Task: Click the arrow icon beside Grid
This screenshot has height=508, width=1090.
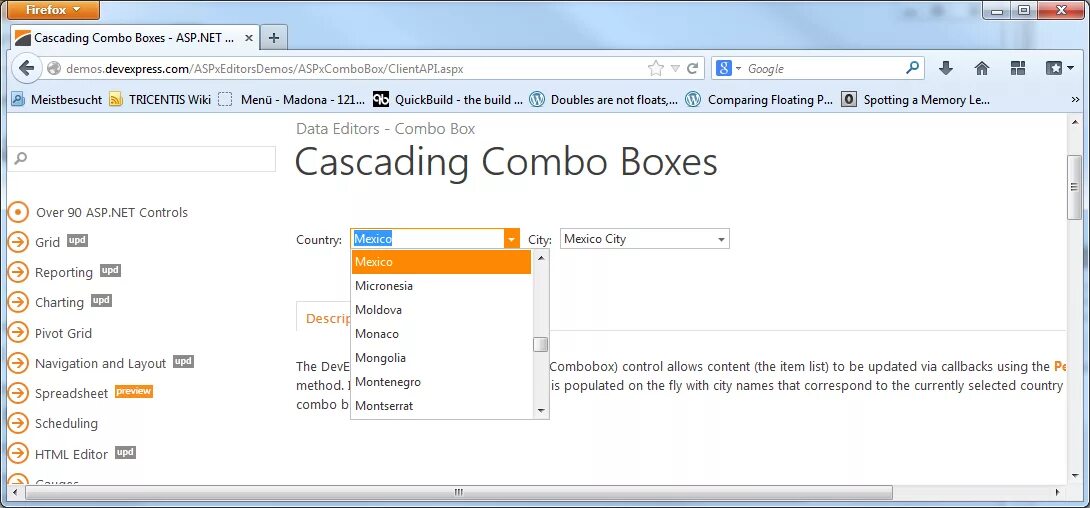Action: click(x=18, y=242)
